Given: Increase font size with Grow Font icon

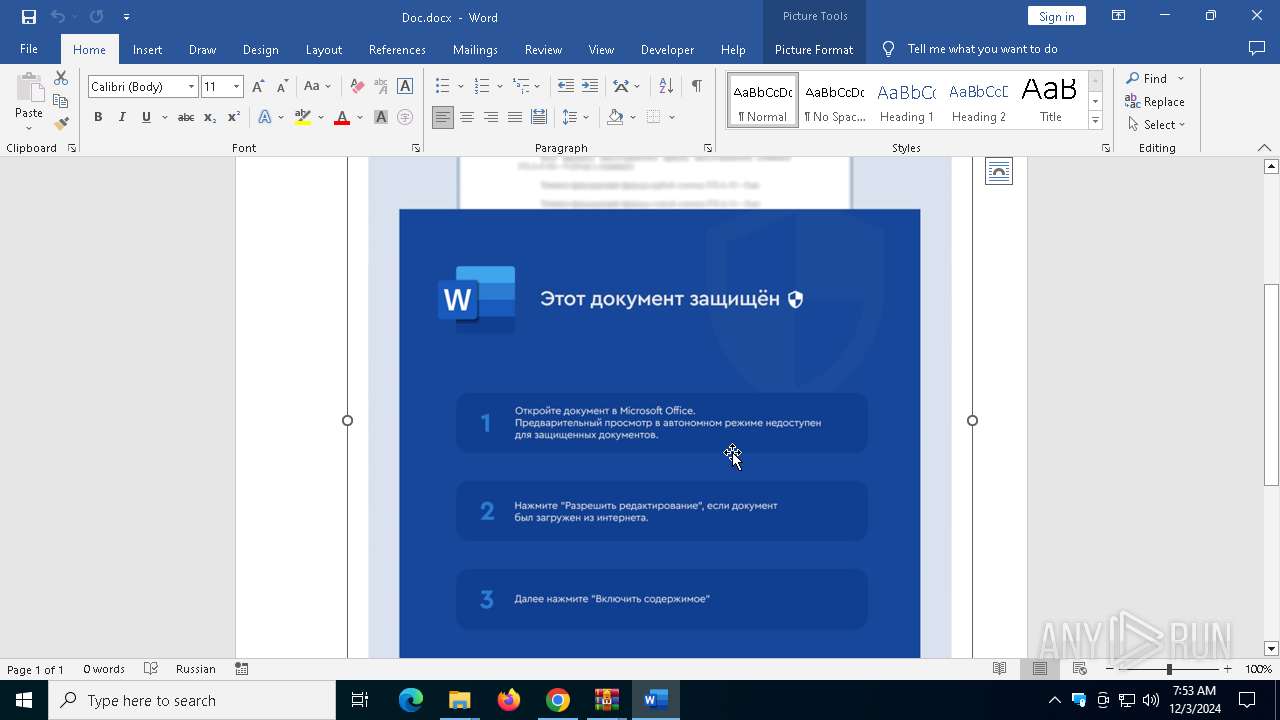Looking at the screenshot, I should pyautogui.click(x=258, y=87).
